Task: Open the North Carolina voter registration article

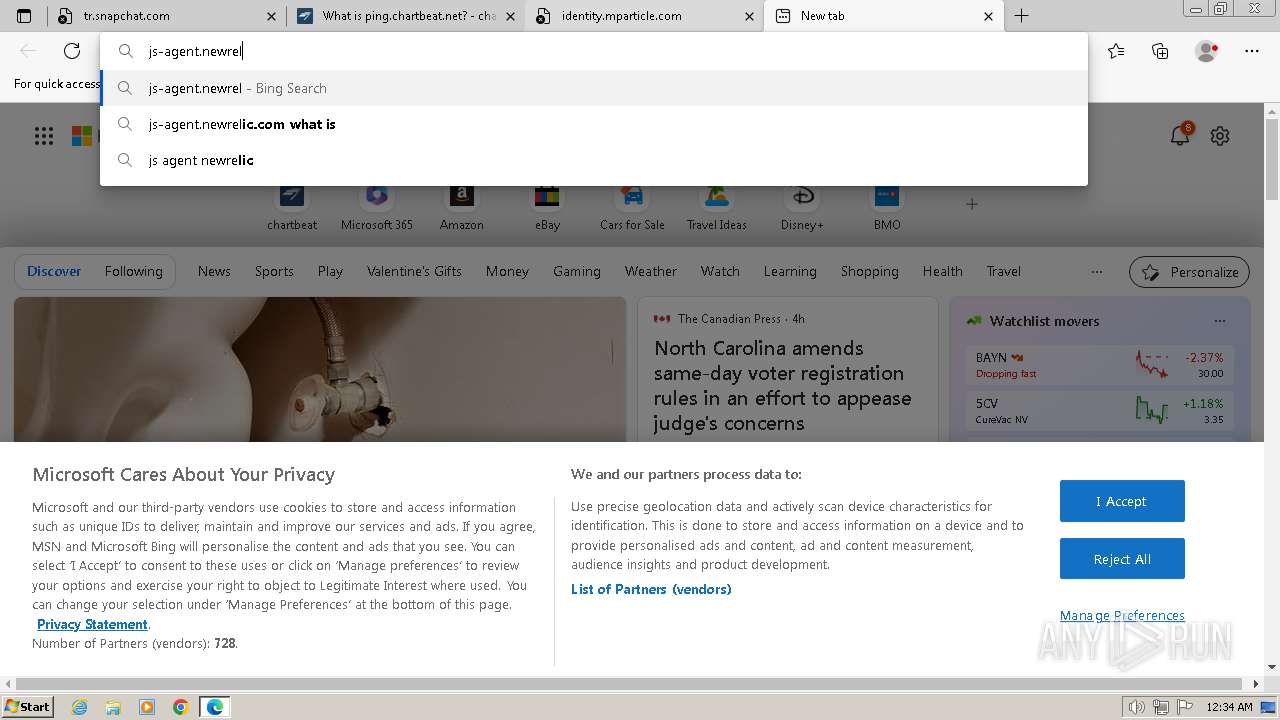Action: 783,385
